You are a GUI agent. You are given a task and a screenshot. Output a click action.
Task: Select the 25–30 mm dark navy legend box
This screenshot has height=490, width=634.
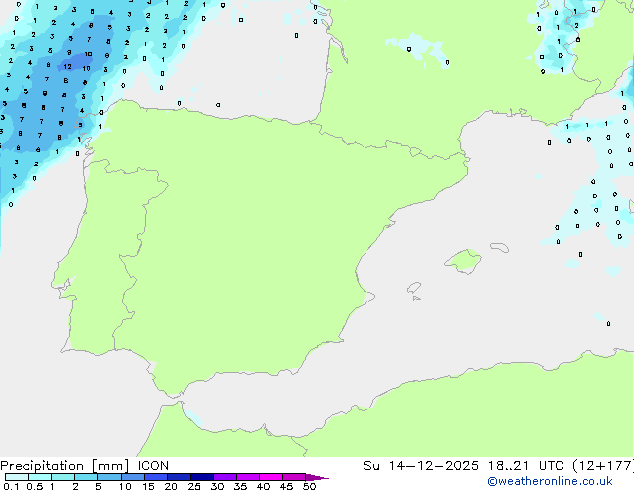(x=202, y=477)
